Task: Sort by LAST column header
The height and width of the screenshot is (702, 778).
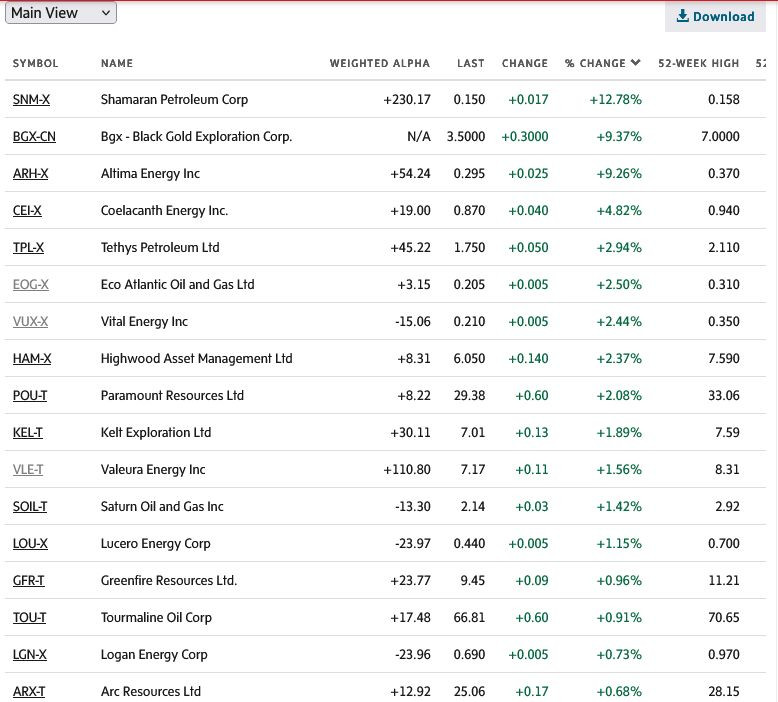Action: click(470, 63)
